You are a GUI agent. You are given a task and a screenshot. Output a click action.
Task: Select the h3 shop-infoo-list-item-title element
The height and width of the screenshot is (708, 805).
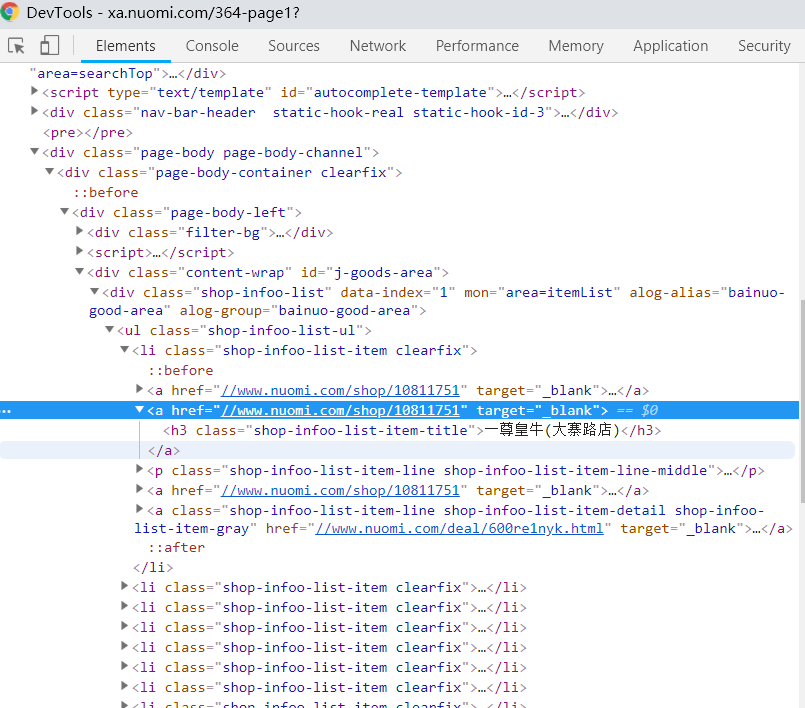point(412,430)
